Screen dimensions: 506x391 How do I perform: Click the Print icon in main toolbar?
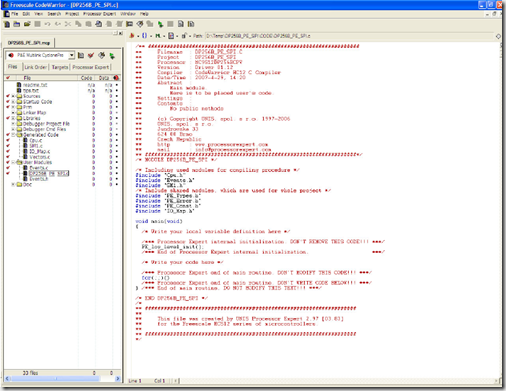(99, 24)
